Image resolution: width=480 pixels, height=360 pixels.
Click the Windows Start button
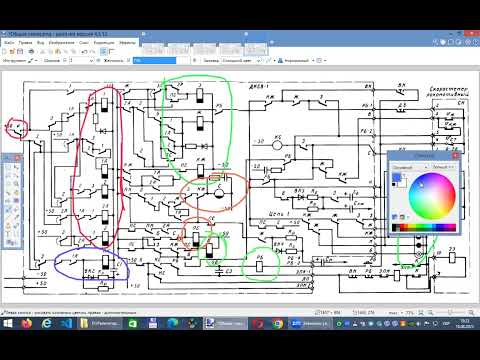coord(7,323)
